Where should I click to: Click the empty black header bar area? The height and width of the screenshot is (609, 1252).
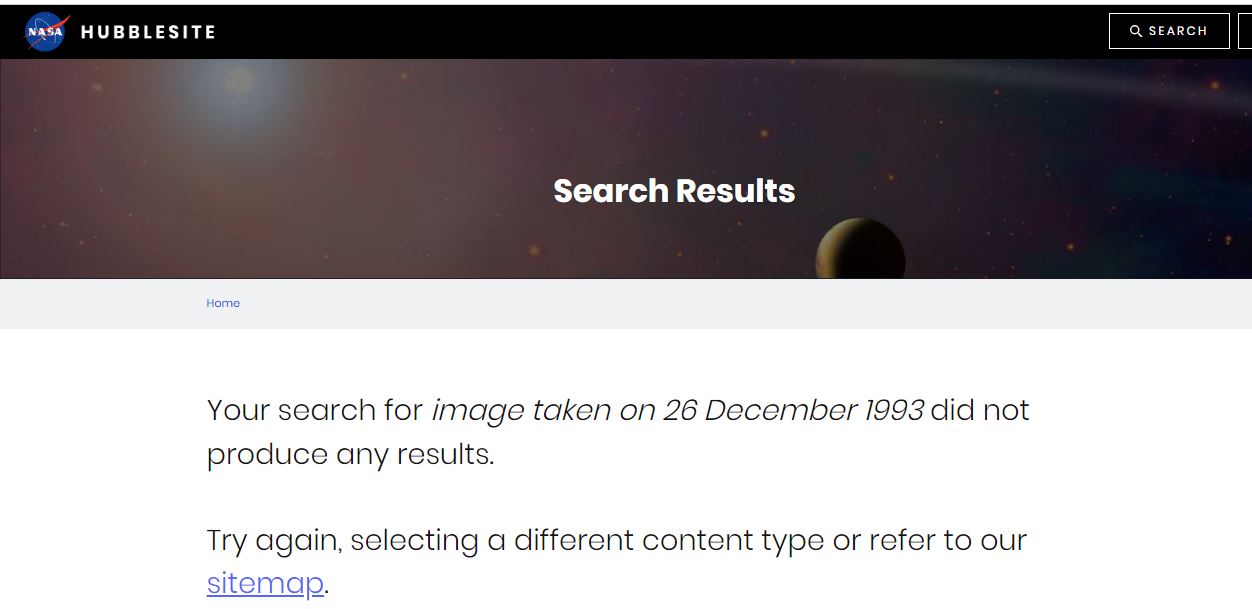pos(650,31)
